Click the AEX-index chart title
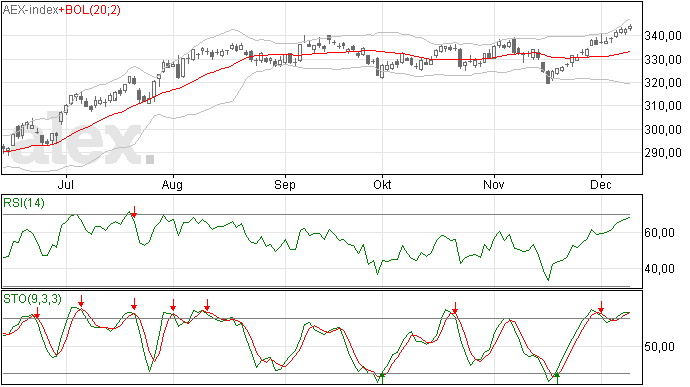The width and height of the screenshot is (690, 387). (30, 10)
